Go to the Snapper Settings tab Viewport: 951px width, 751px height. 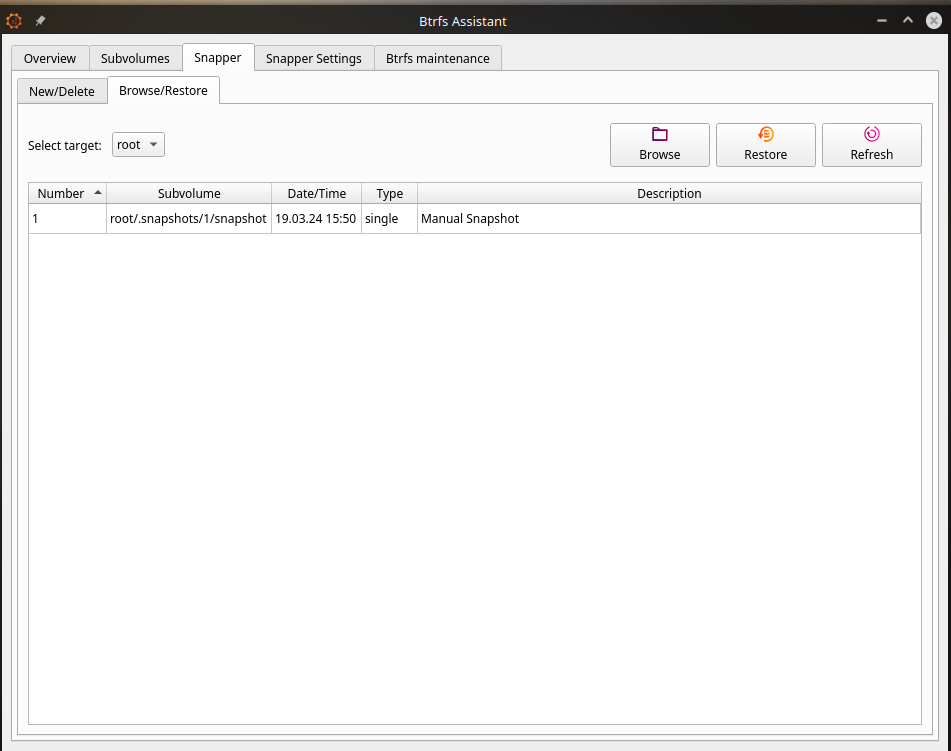(313, 58)
